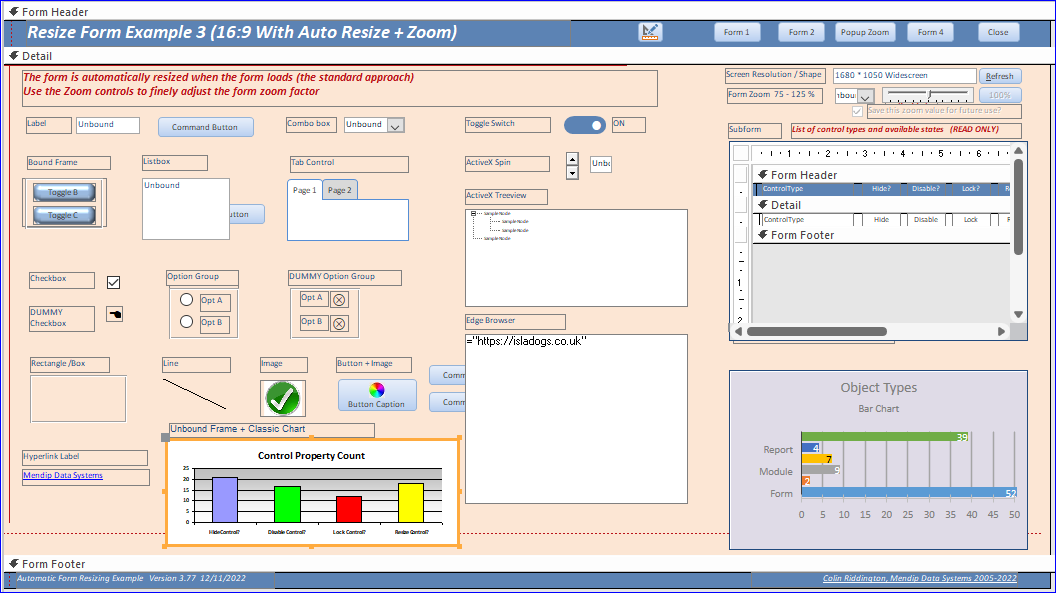Click the Unbound text box next to Label

pyautogui.click(x=108, y=125)
